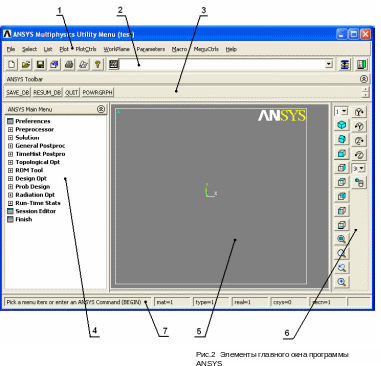
Task: Click the SAVE_DB toolbar button
Action: coord(18,92)
